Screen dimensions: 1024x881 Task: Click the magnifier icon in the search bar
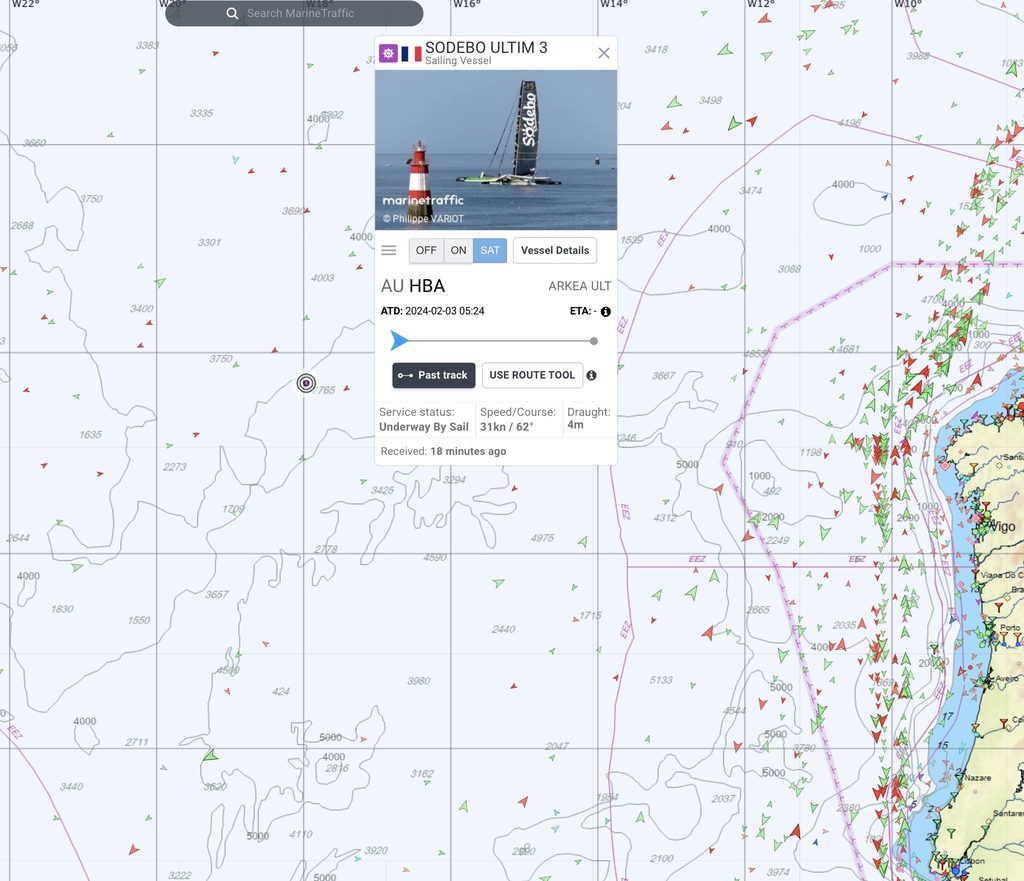[x=232, y=14]
